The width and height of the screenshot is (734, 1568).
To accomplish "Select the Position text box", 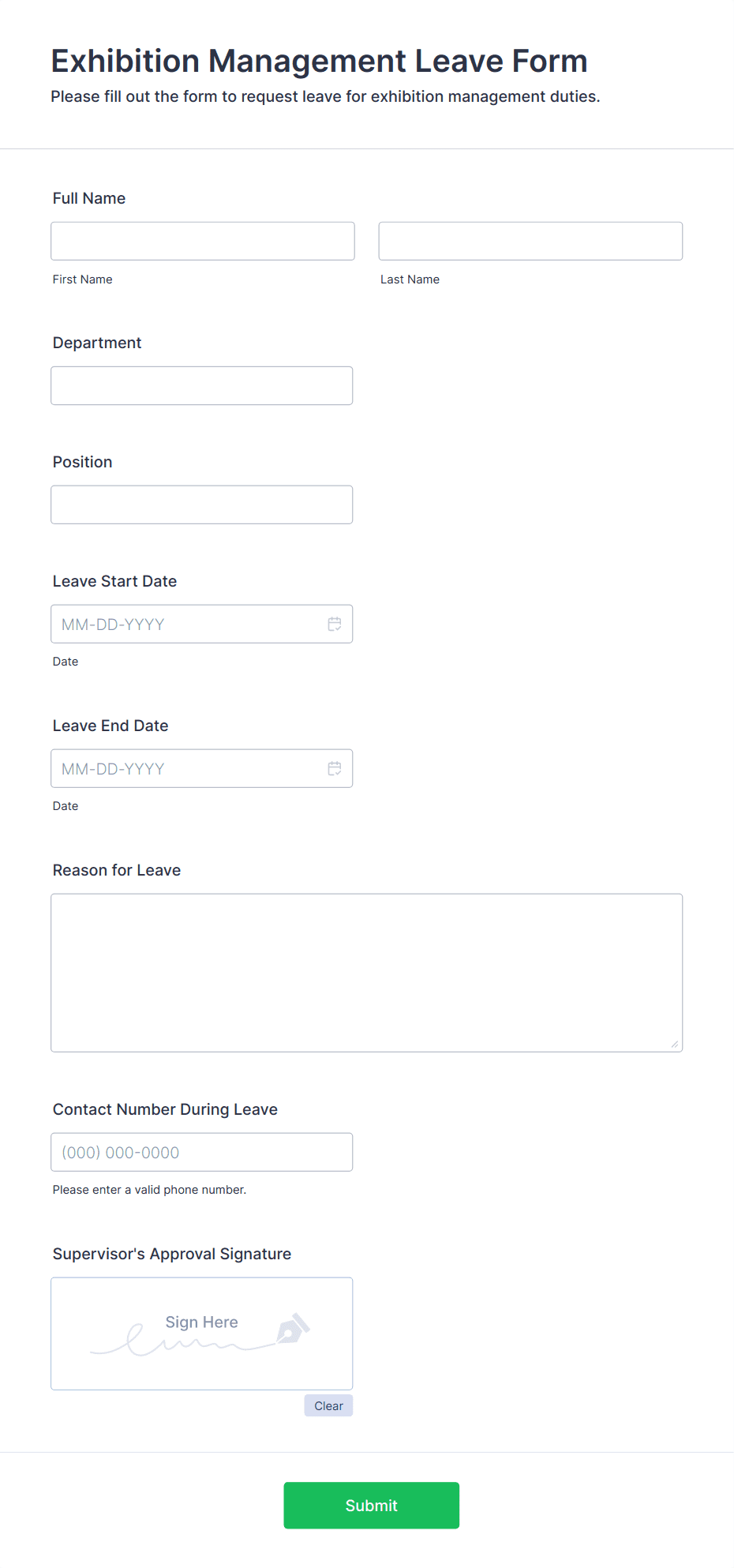I will (202, 505).
